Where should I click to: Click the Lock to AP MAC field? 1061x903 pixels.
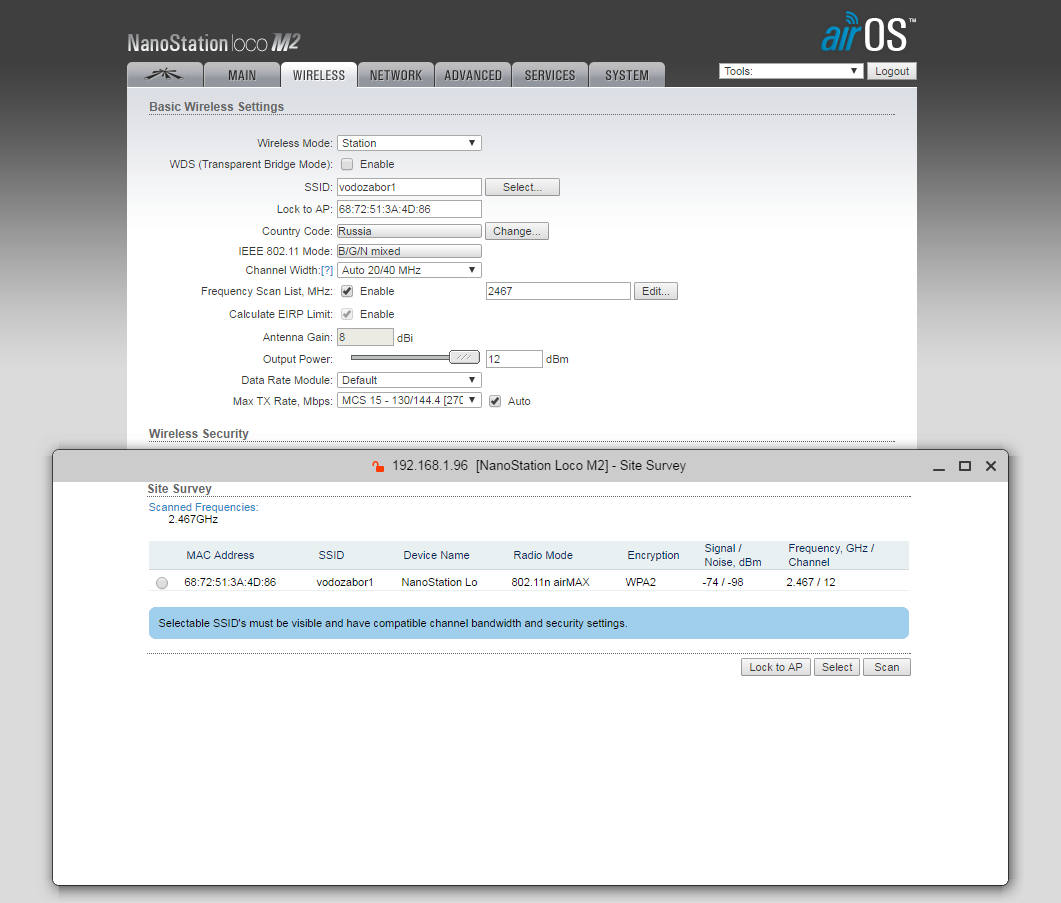pyautogui.click(x=409, y=209)
